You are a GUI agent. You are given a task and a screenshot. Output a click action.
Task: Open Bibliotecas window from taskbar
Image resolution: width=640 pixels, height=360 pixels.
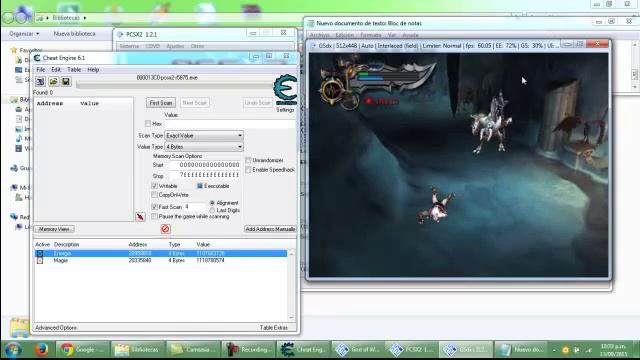click(x=138, y=350)
